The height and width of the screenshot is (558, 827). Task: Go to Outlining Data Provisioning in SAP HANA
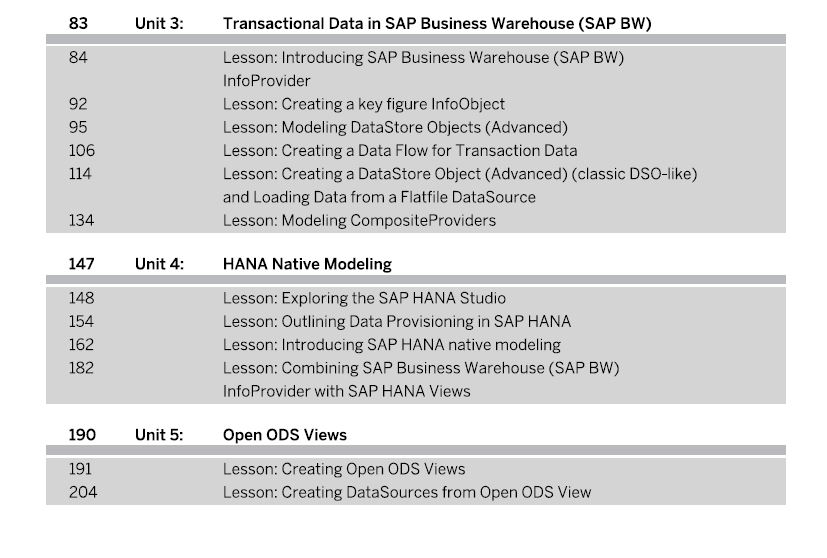397,321
